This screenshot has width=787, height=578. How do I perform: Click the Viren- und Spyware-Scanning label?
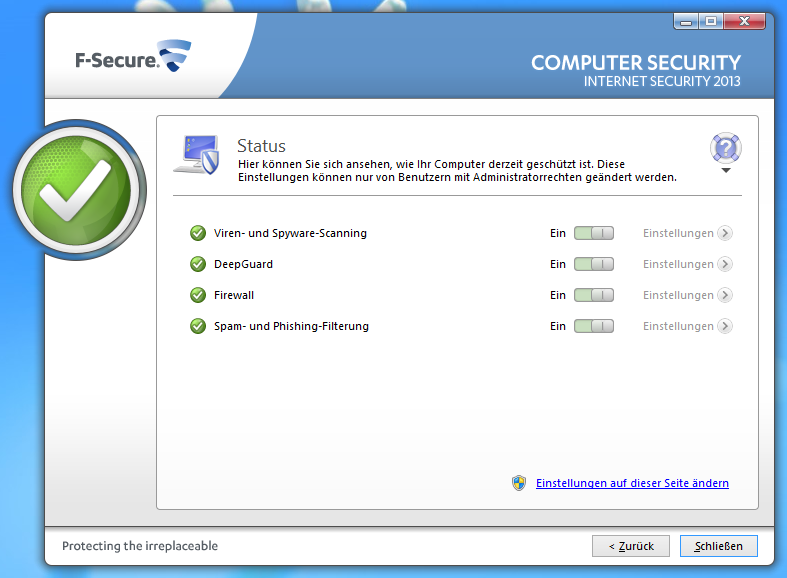[x=290, y=233]
